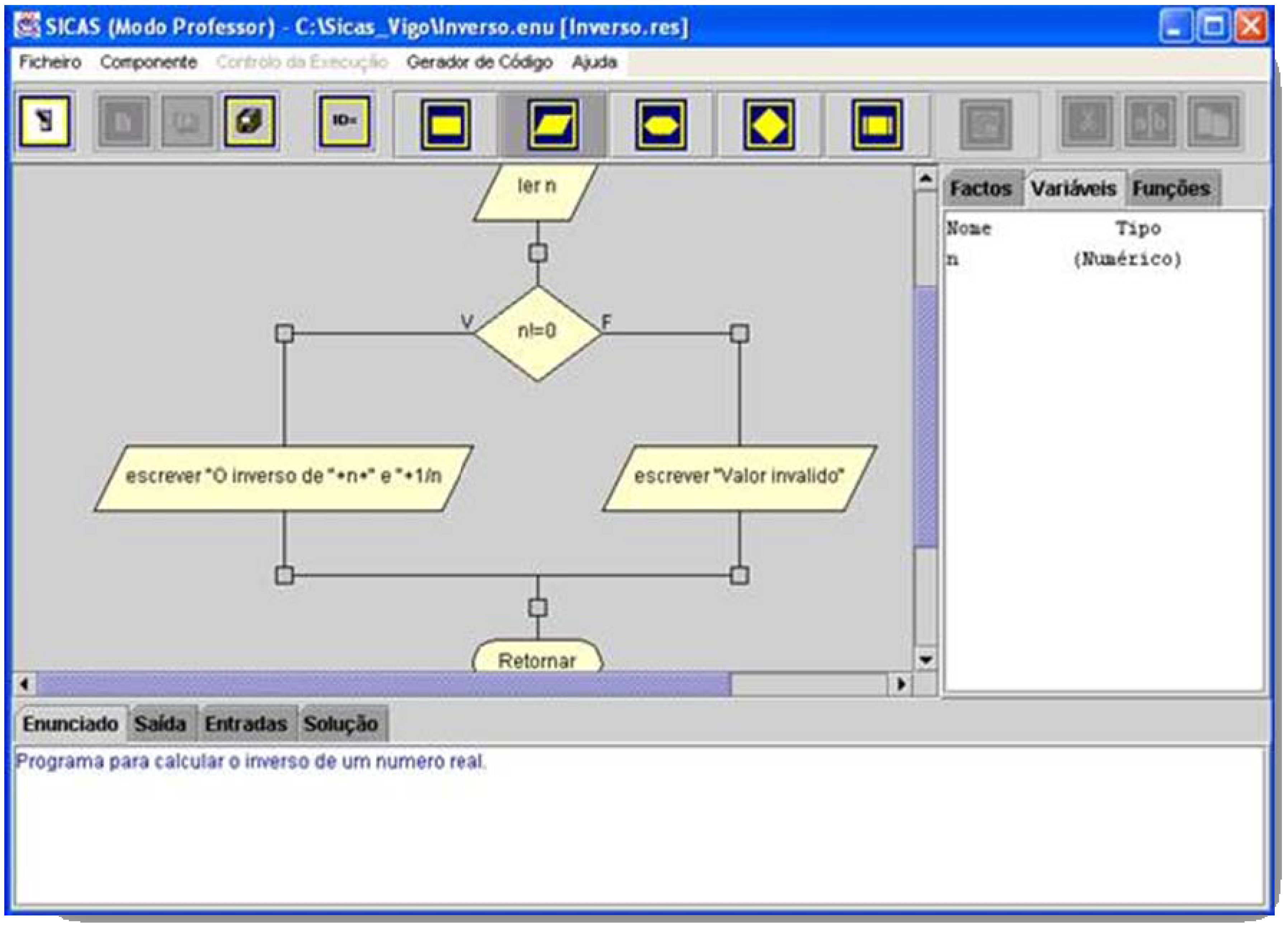Select the hexagon repetition block tool
The height and width of the screenshot is (928, 1288).
pos(660,124)
